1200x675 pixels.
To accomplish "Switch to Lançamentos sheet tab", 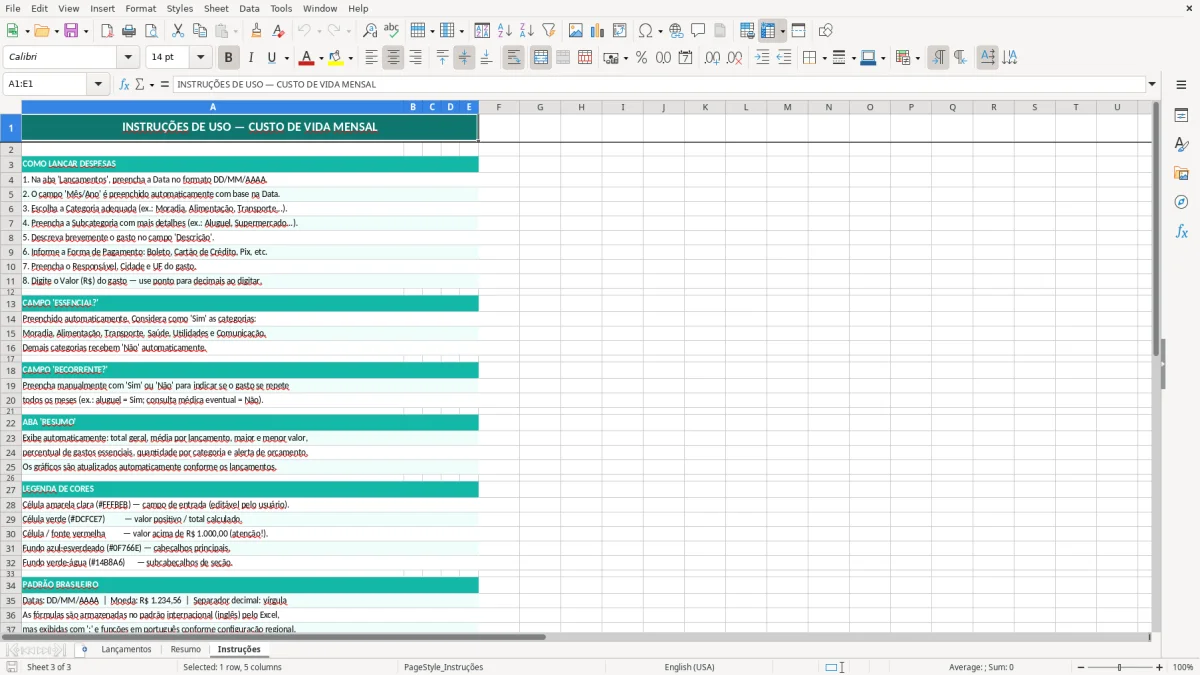I will (x=127, y=649).
